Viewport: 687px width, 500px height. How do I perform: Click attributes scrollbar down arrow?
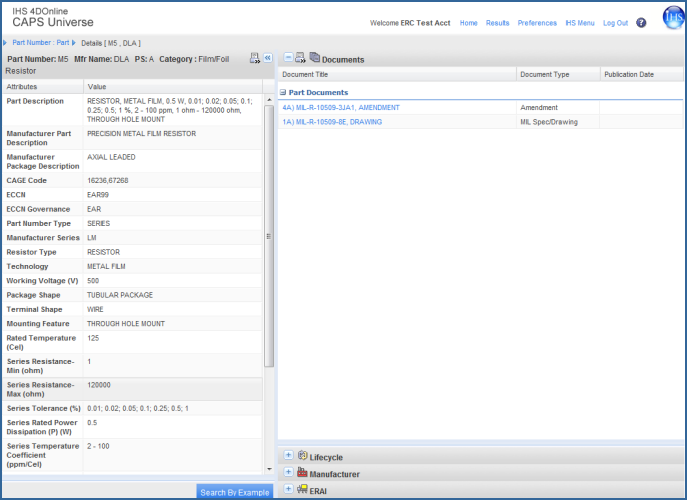pyautogui.click(x=269, y=469)
